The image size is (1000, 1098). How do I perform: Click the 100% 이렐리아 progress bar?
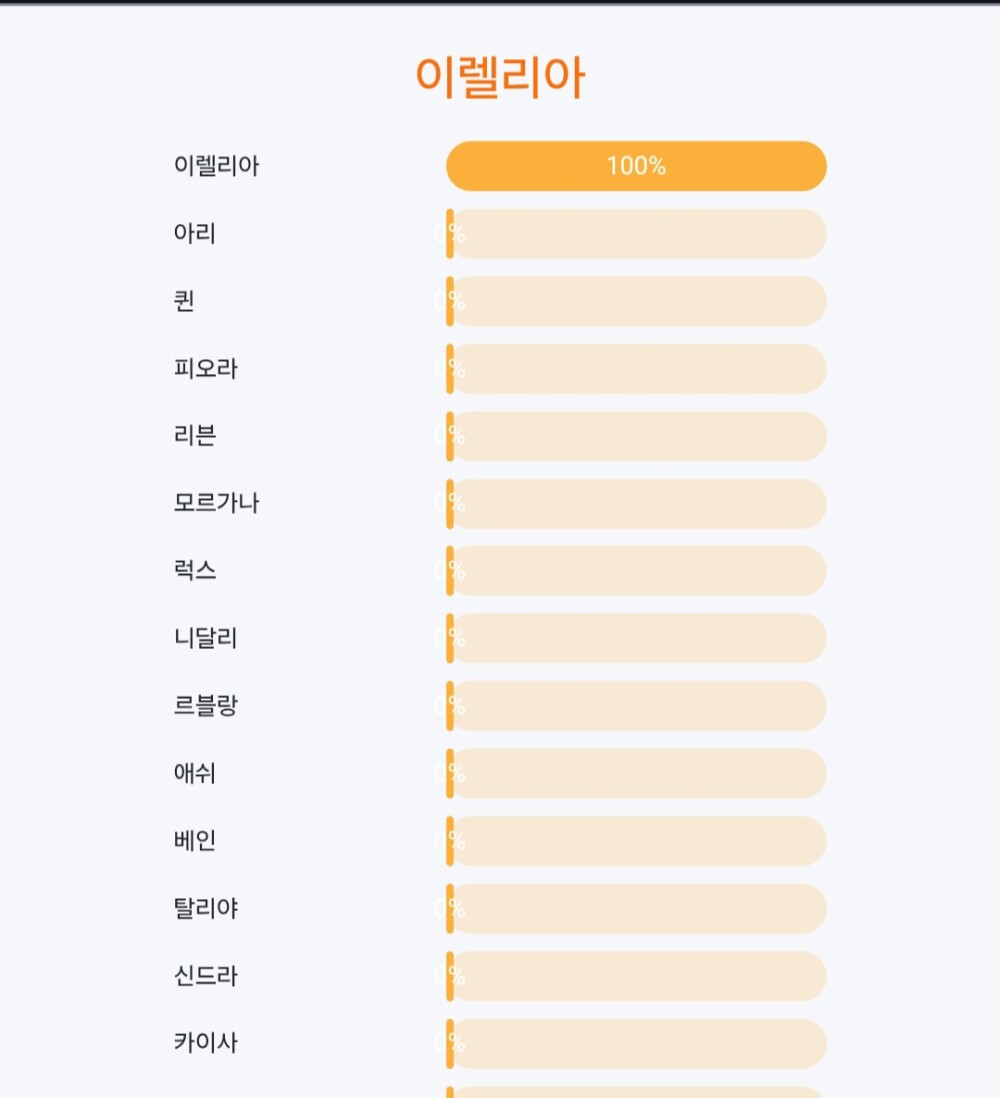(x=636, y=166)
